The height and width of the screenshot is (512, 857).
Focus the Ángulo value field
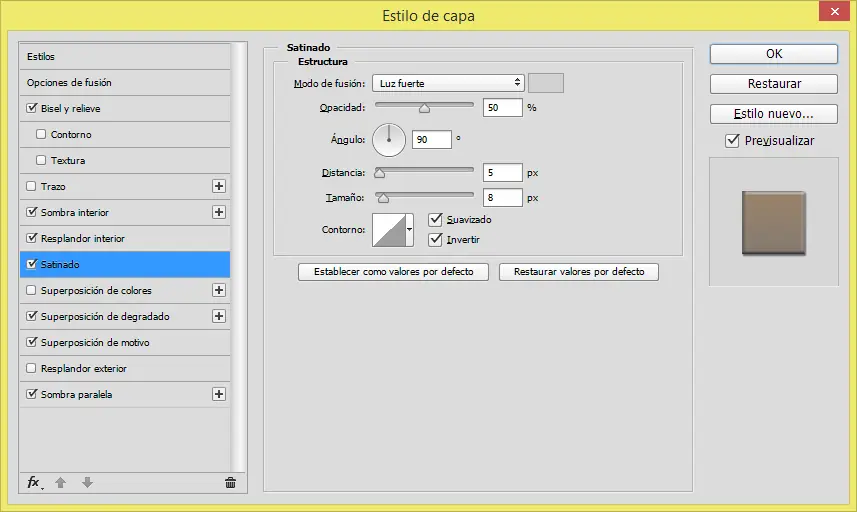tap(432, 139)
